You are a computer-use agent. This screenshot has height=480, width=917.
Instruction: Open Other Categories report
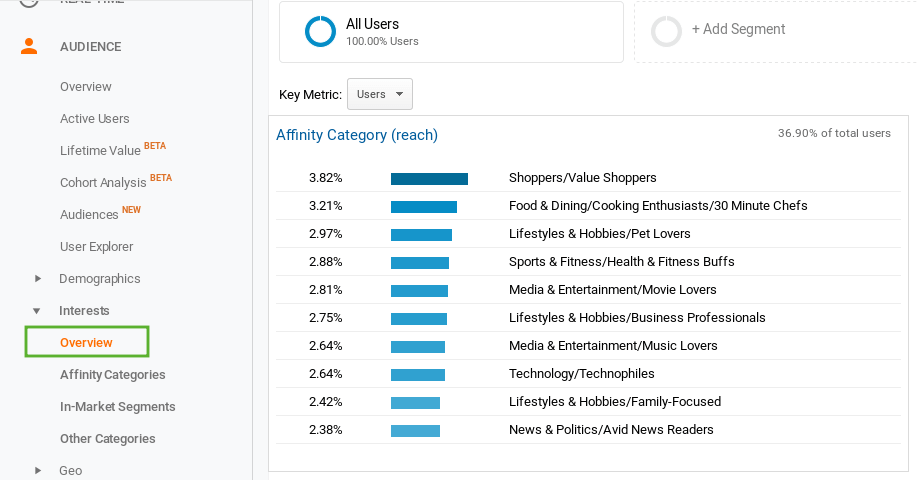tap(108, 439)
